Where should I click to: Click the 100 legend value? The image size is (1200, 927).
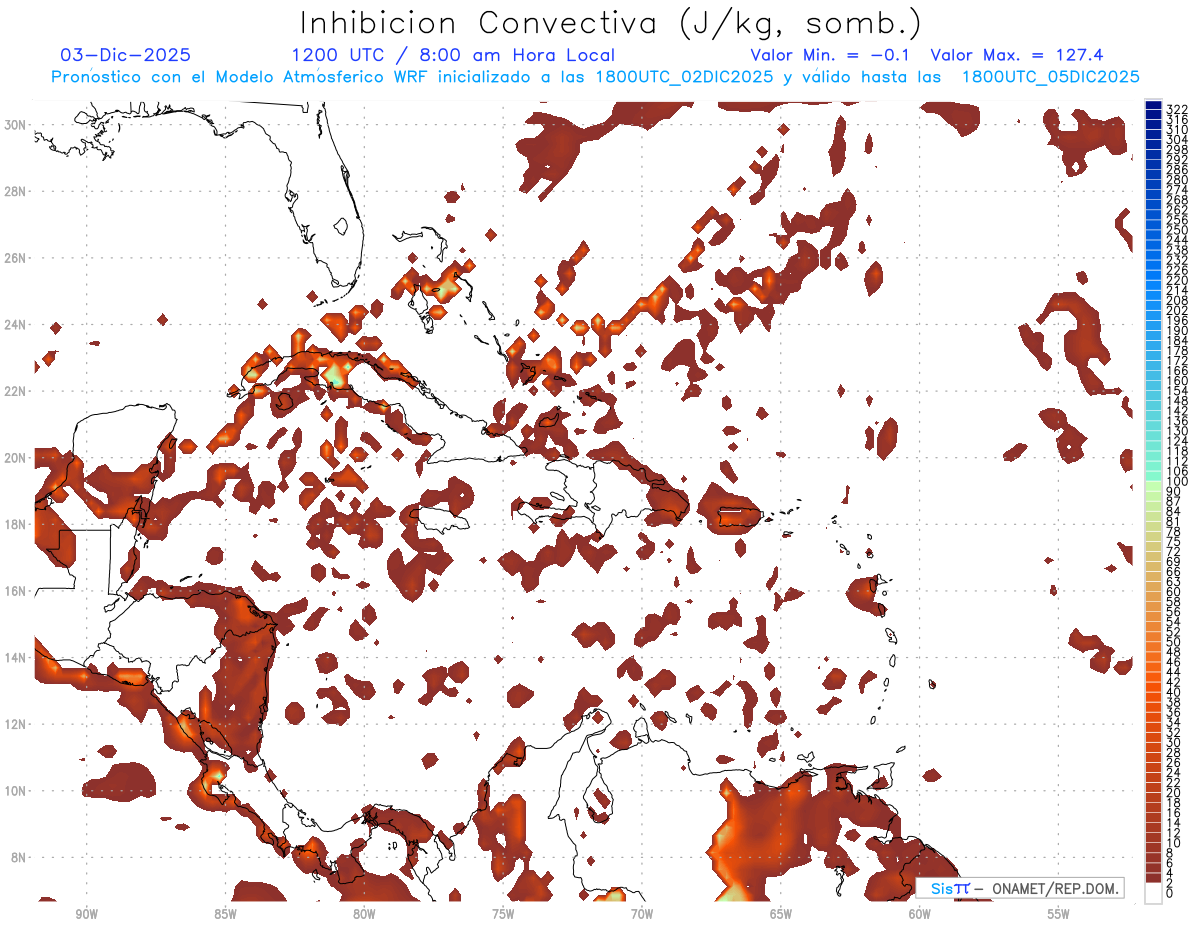(1177, 482)
